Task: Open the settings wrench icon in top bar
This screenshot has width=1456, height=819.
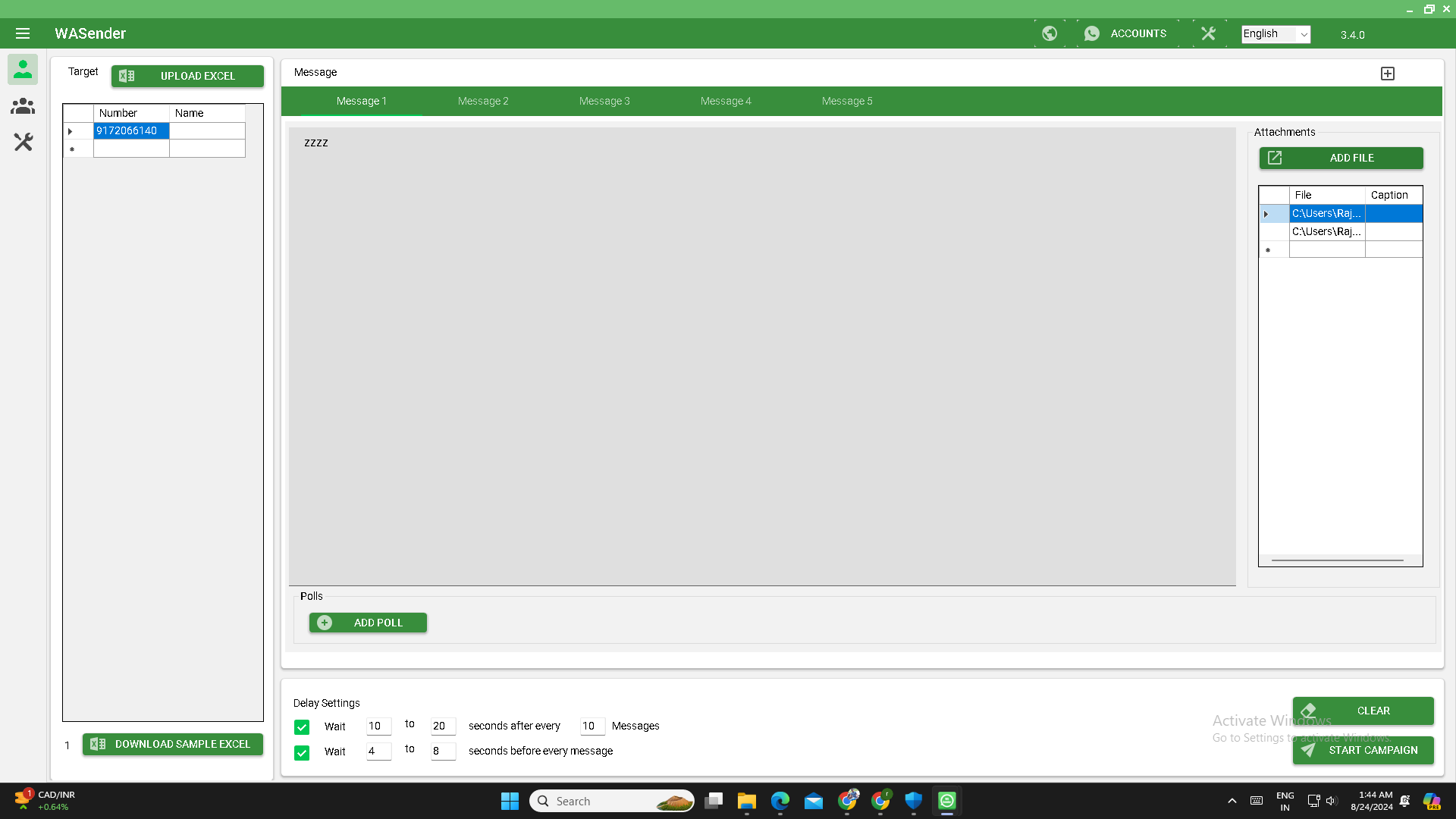Action: click(1208, 33)
